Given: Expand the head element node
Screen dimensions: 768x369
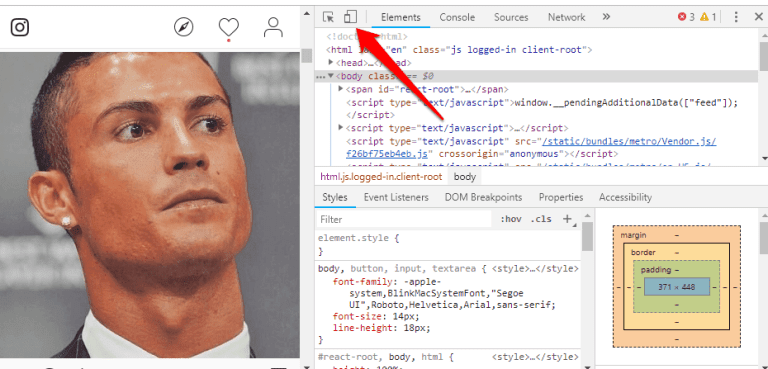Looking at the screenshot, I should (332, 63).
